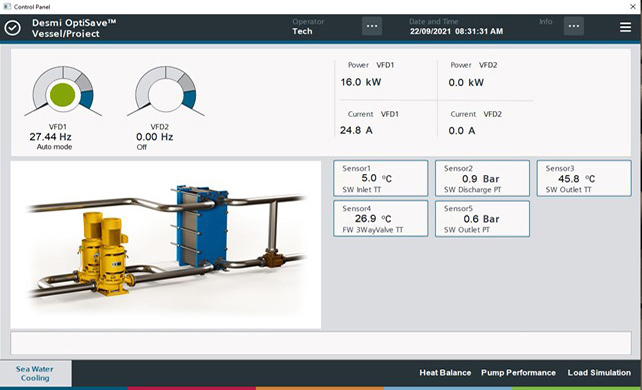Select Sensor4 FW 3WayValve TT tile
642x390 pixels.
[x=381, y=219]
